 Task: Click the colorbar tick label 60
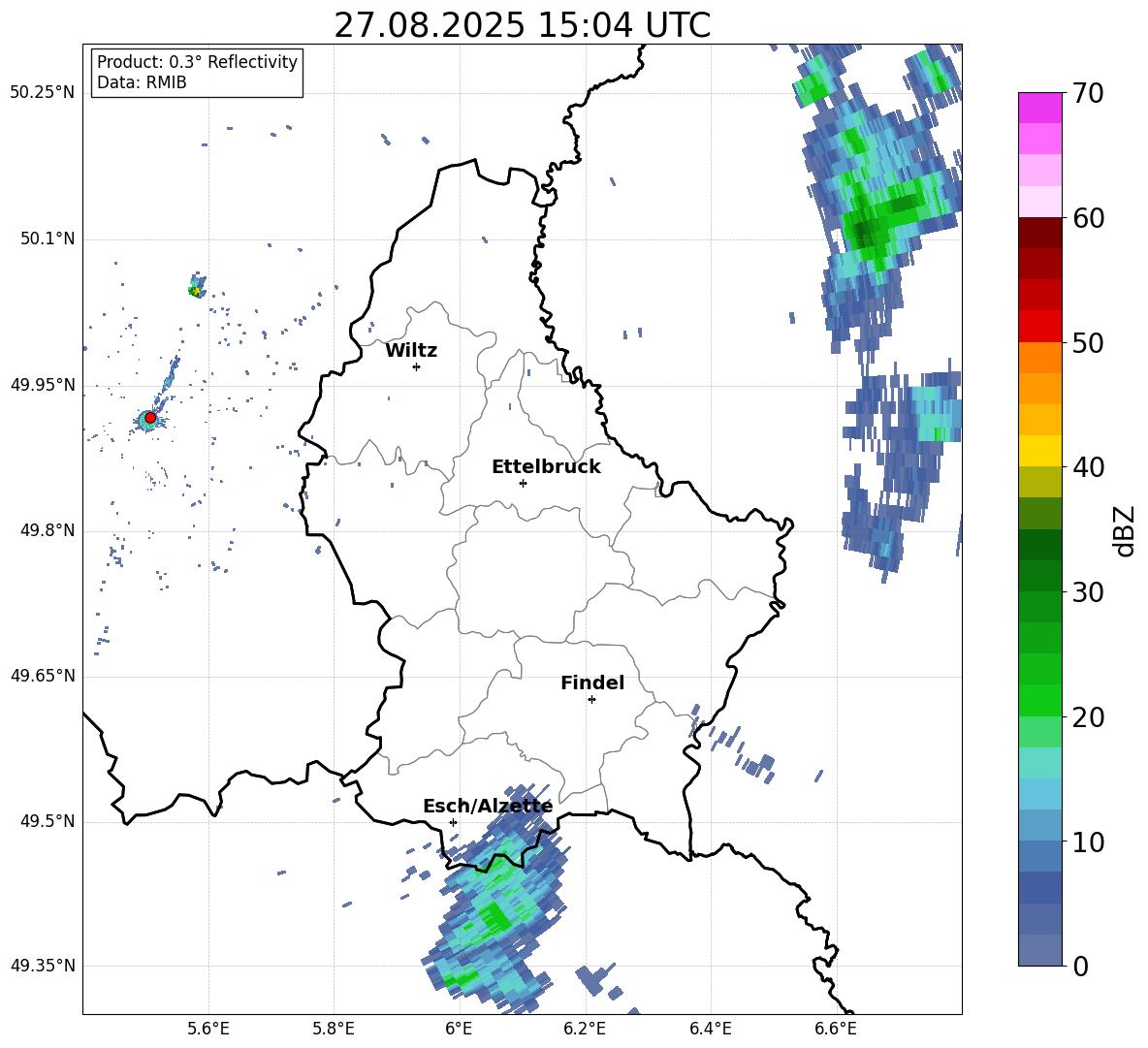(1089, 218)
